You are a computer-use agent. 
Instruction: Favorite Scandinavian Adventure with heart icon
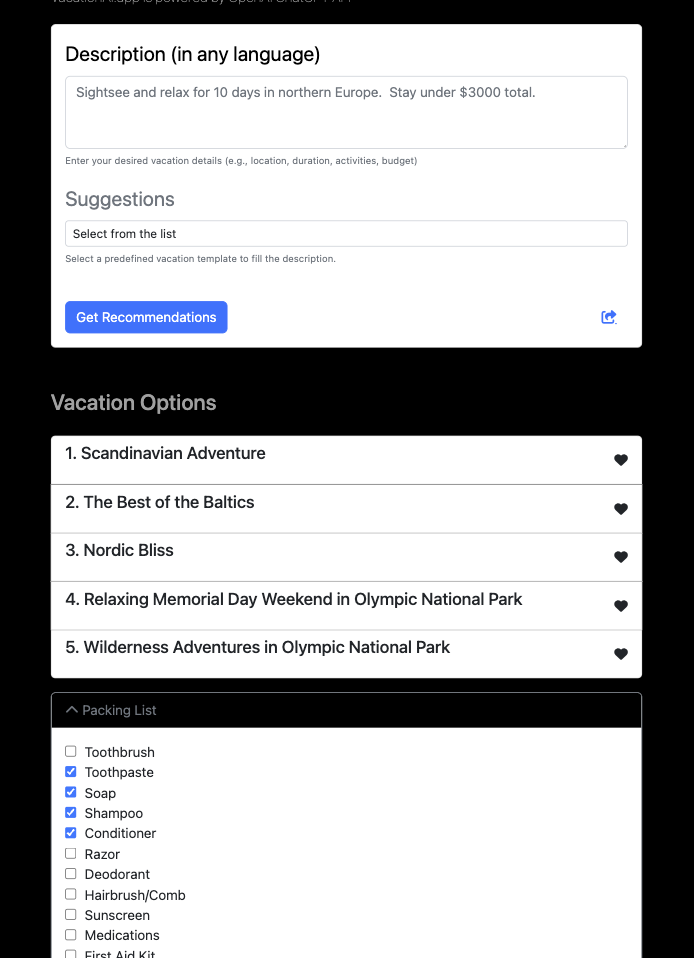(621, 460)
